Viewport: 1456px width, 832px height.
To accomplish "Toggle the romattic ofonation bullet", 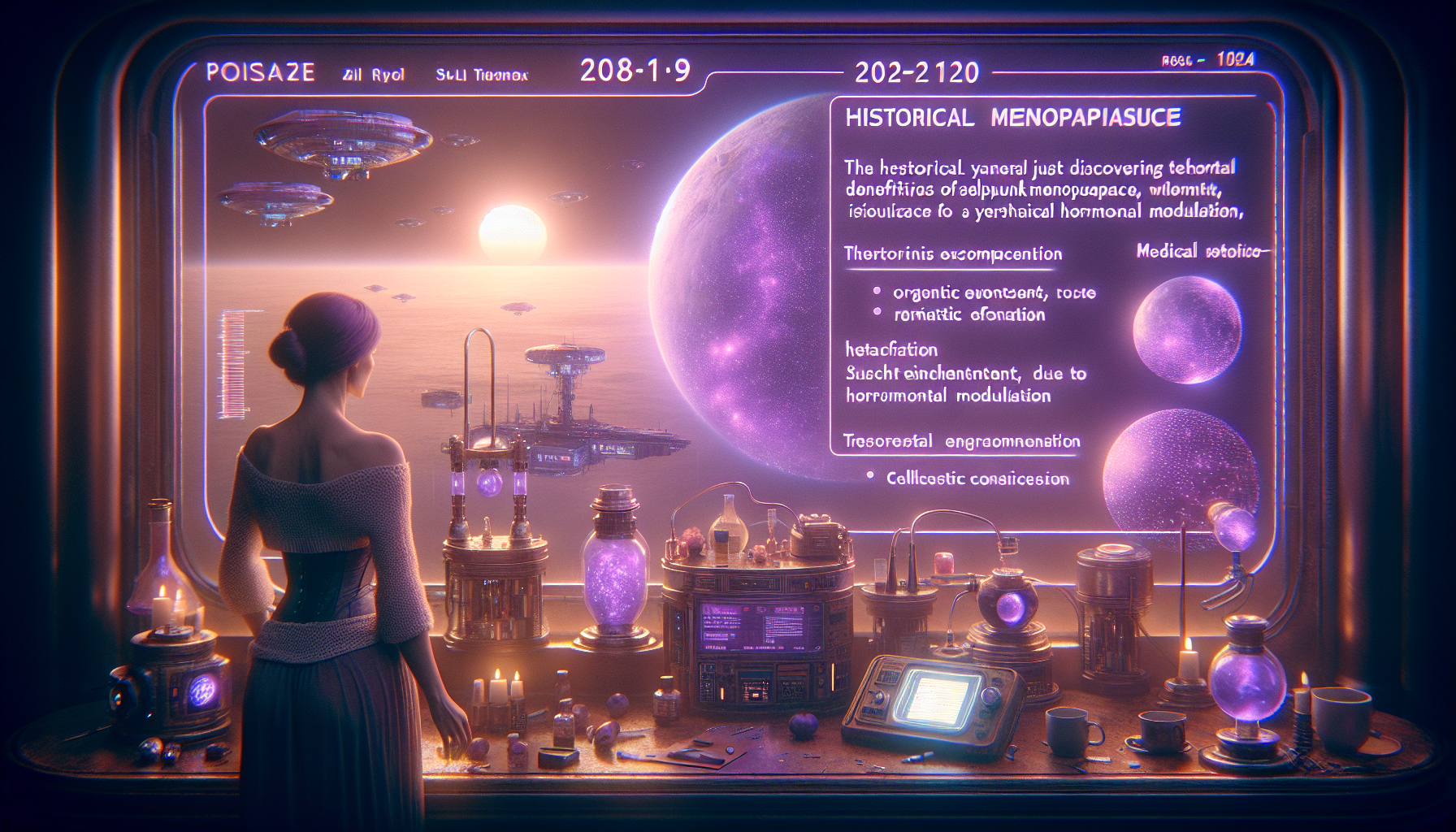I will tap(969, 314).
